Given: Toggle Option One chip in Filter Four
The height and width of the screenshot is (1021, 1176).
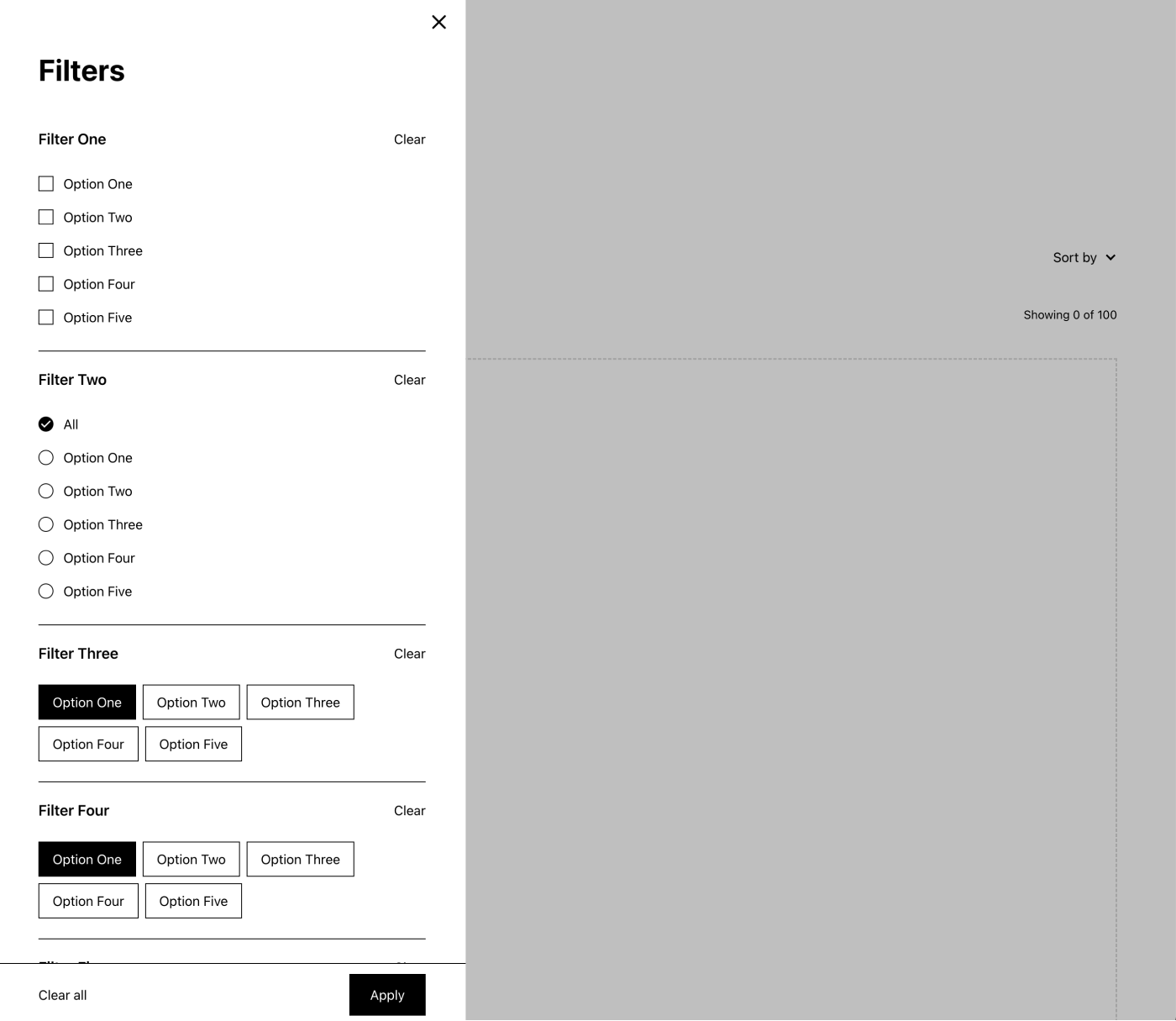Looking at the screenshot, I should pos(87,860).
